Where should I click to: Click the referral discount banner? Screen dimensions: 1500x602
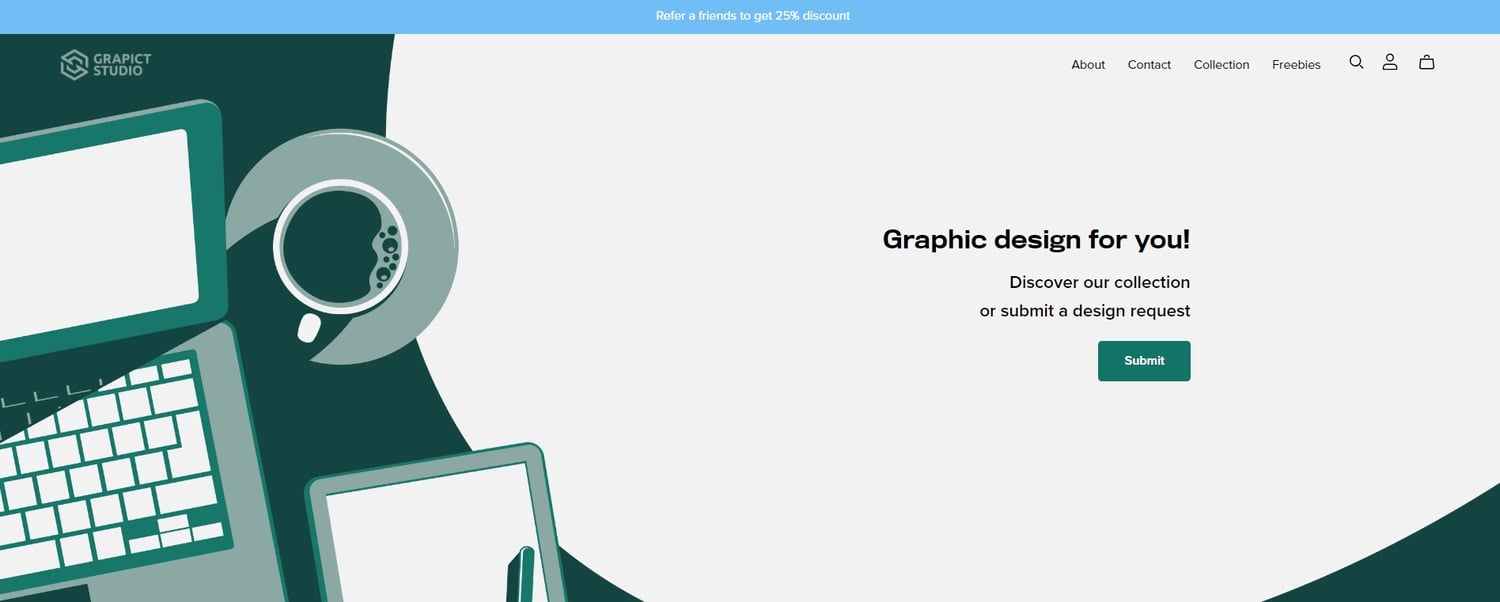(x=752, y=16)
